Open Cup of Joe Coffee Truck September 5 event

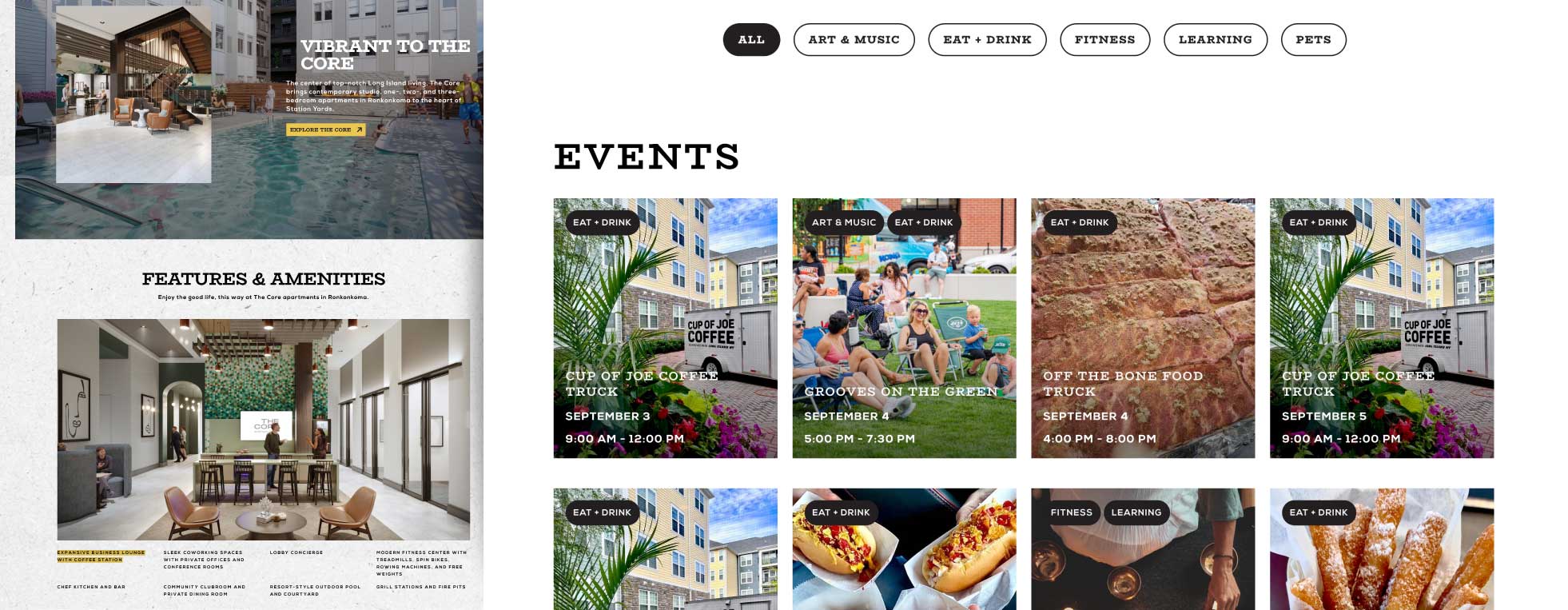coord(1382,328)
